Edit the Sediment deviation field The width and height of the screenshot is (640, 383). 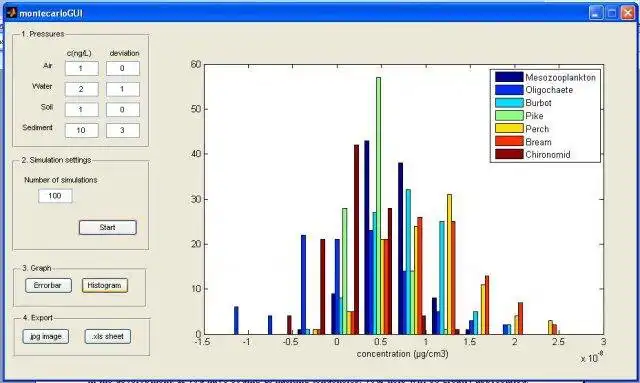(x=123, y=130)
